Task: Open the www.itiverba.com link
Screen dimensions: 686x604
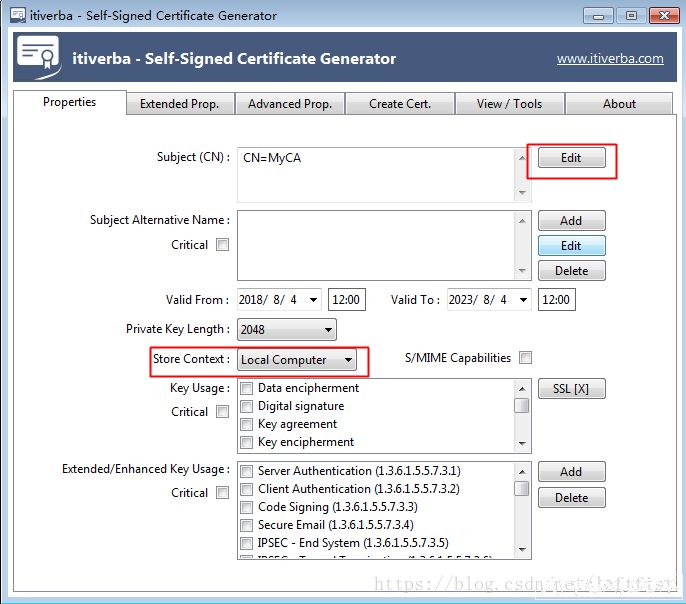Action: (x=610, y=59)
